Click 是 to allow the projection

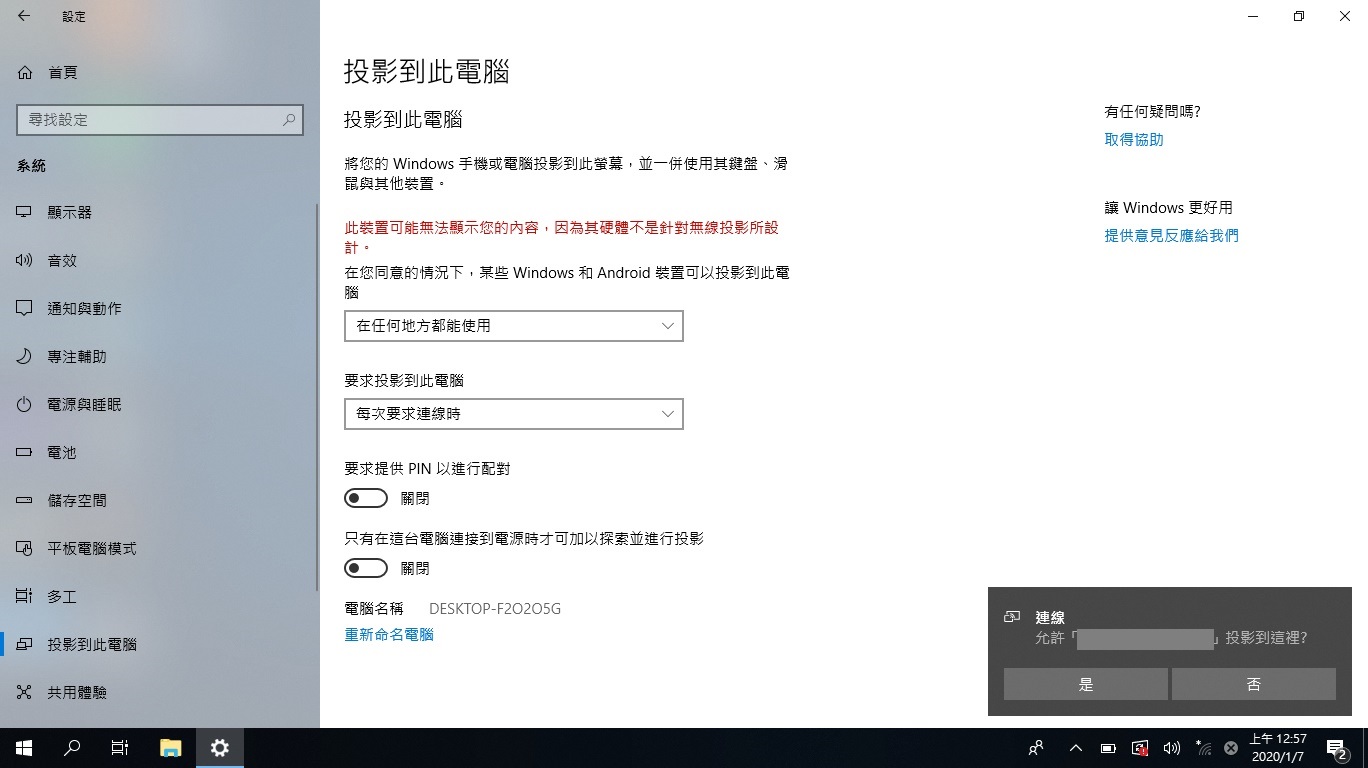(1086, 684)
